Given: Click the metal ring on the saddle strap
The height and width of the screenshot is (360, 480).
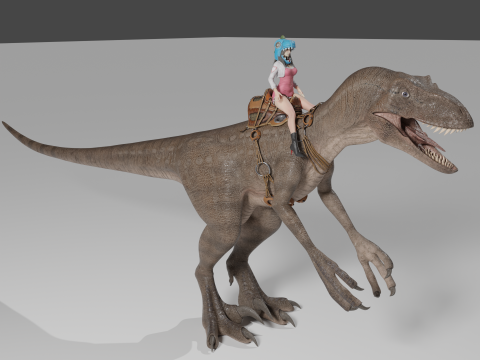Looking at the screenshot, I should [263, 169].
